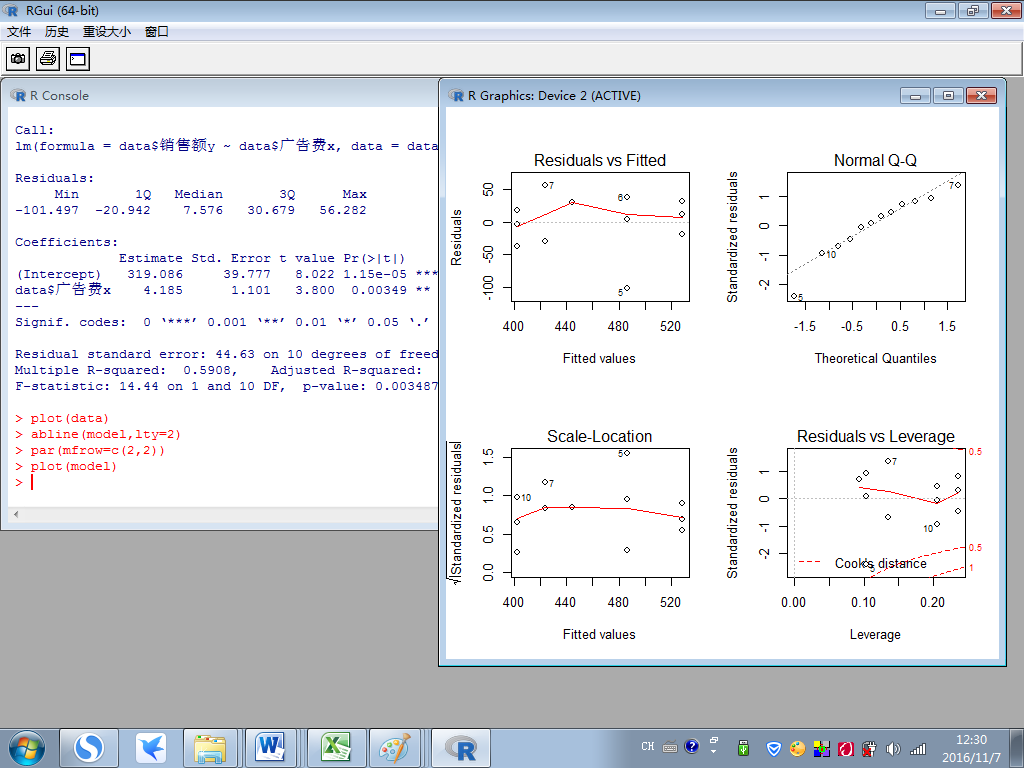Click the R logo in the R Console title bar
Viewport: 1024px width, 768px height.
[18, 95]
